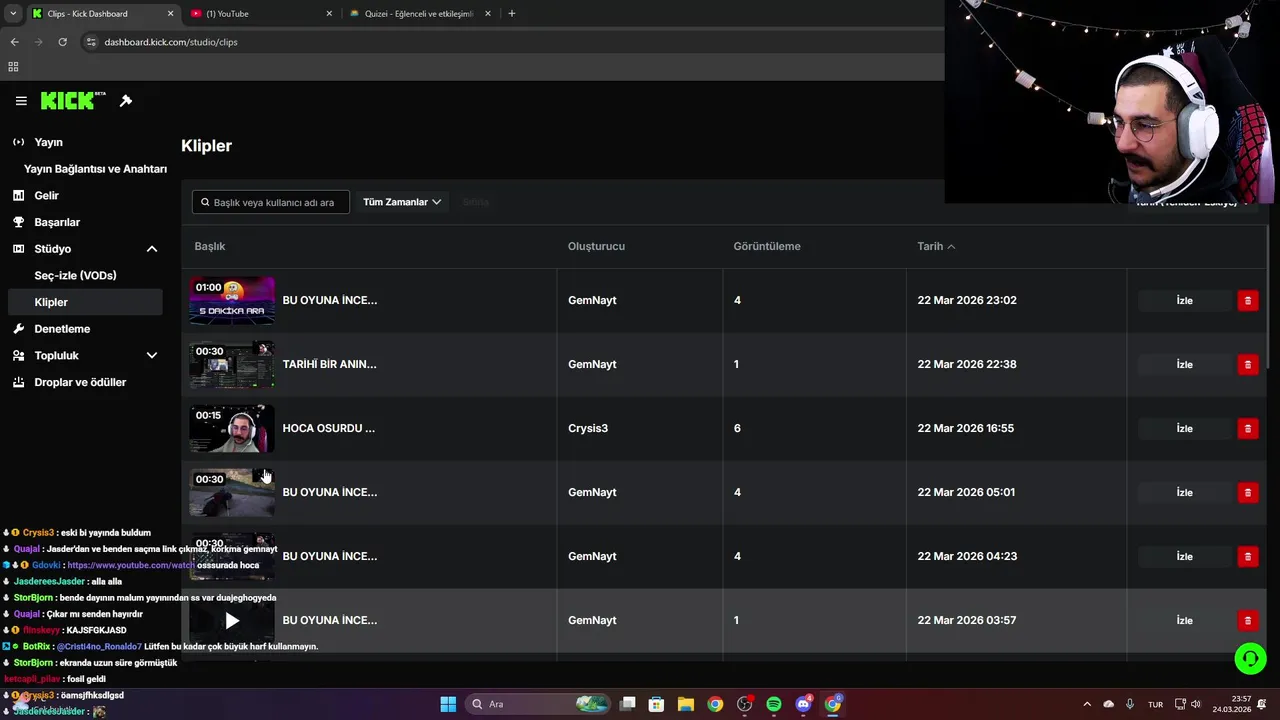Delete the 05:01 clip with trash icon

coord(1247,492)
